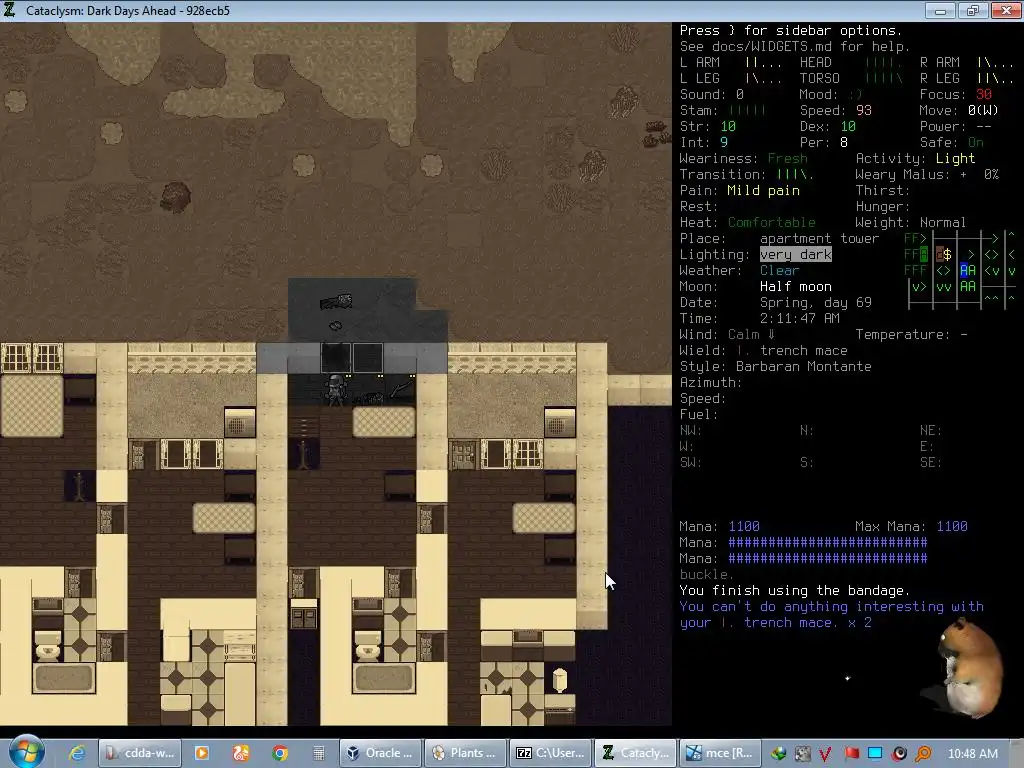Click the 'apartment tower' place text

[820, 238]
